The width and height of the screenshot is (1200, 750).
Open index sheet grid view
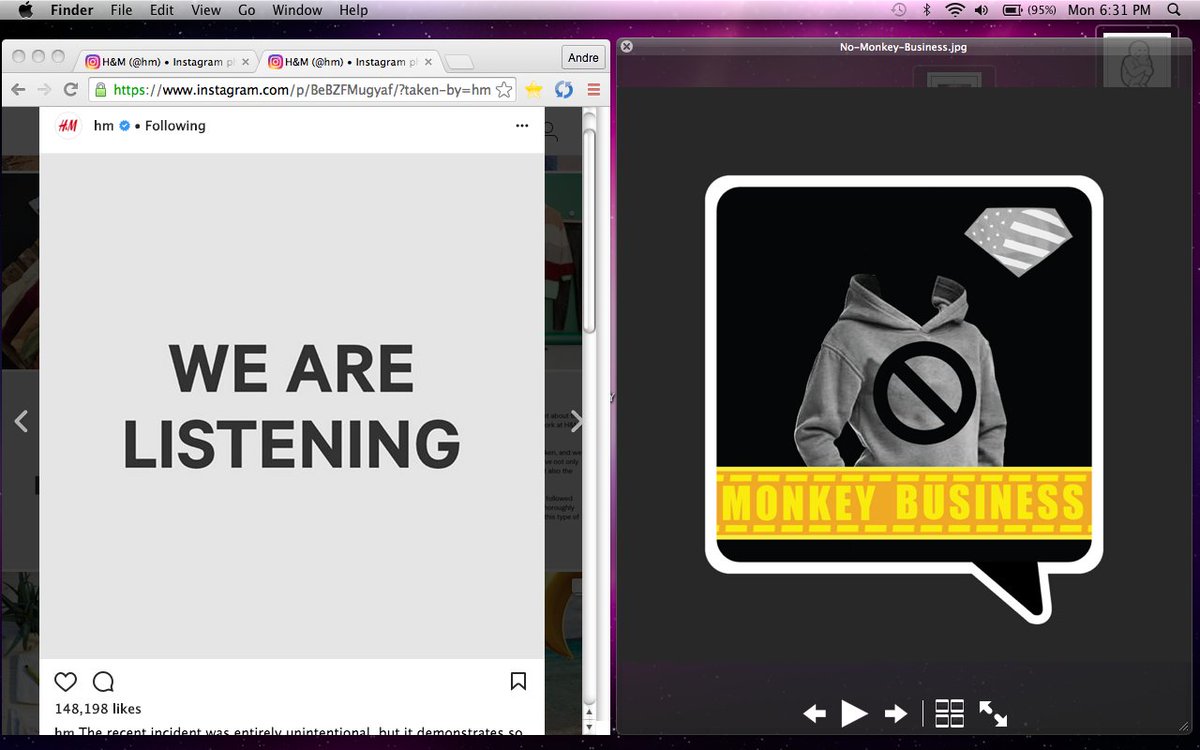tap(949, 713)
